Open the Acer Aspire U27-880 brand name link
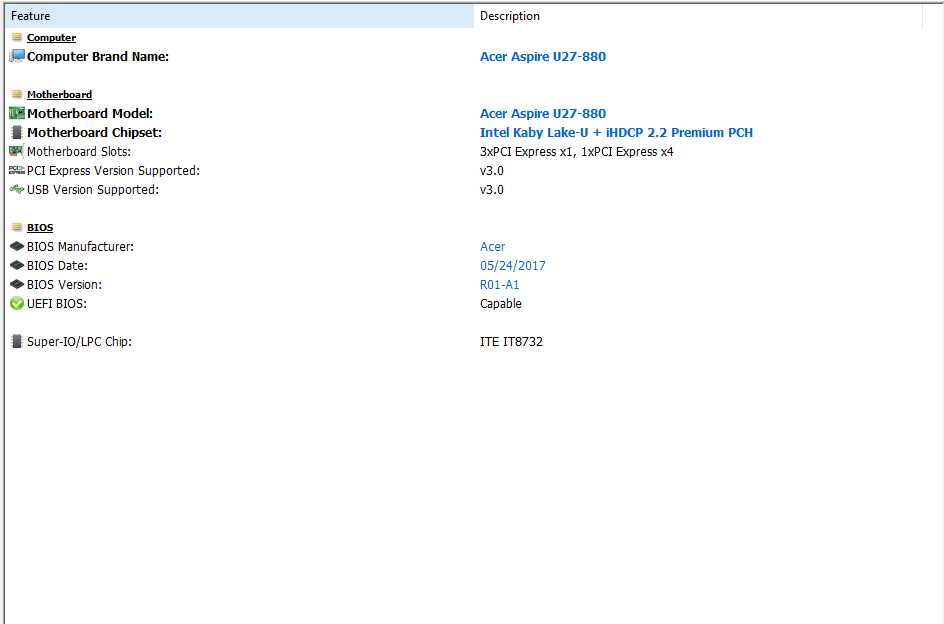944x624 pixels. [x=543, y=57]
